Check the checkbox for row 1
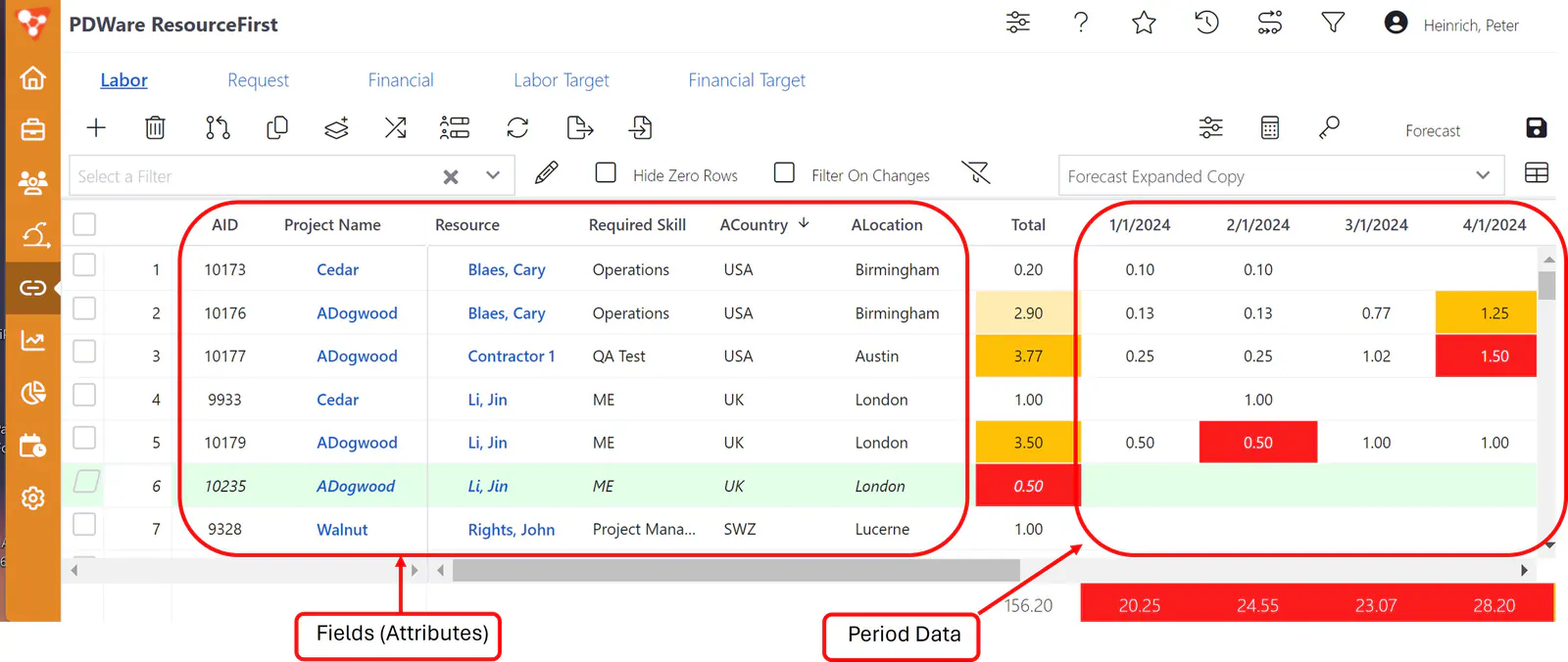This screenshot has width=1568, height=662. [84, 265]
